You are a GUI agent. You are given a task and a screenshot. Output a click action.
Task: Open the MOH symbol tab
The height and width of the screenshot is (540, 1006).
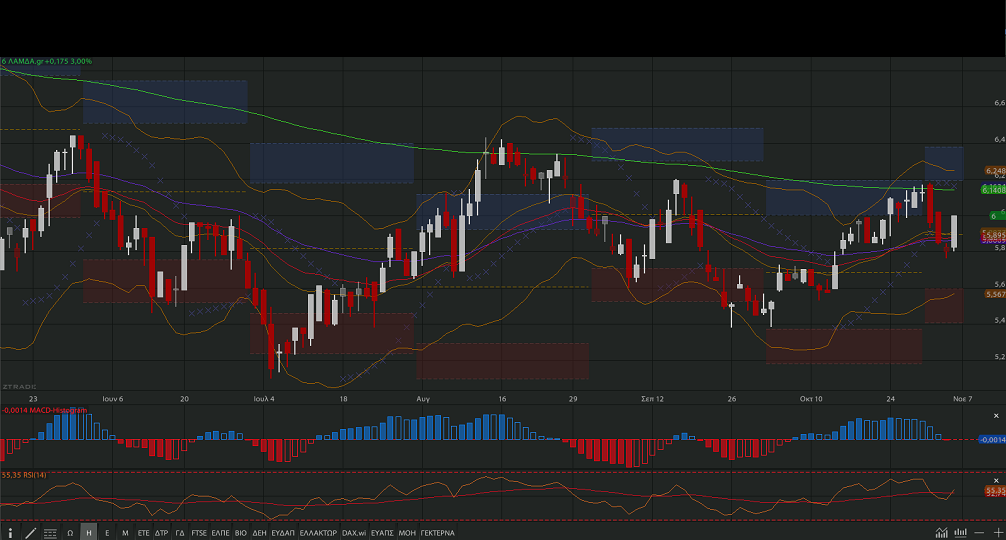[x=407, y=532]
